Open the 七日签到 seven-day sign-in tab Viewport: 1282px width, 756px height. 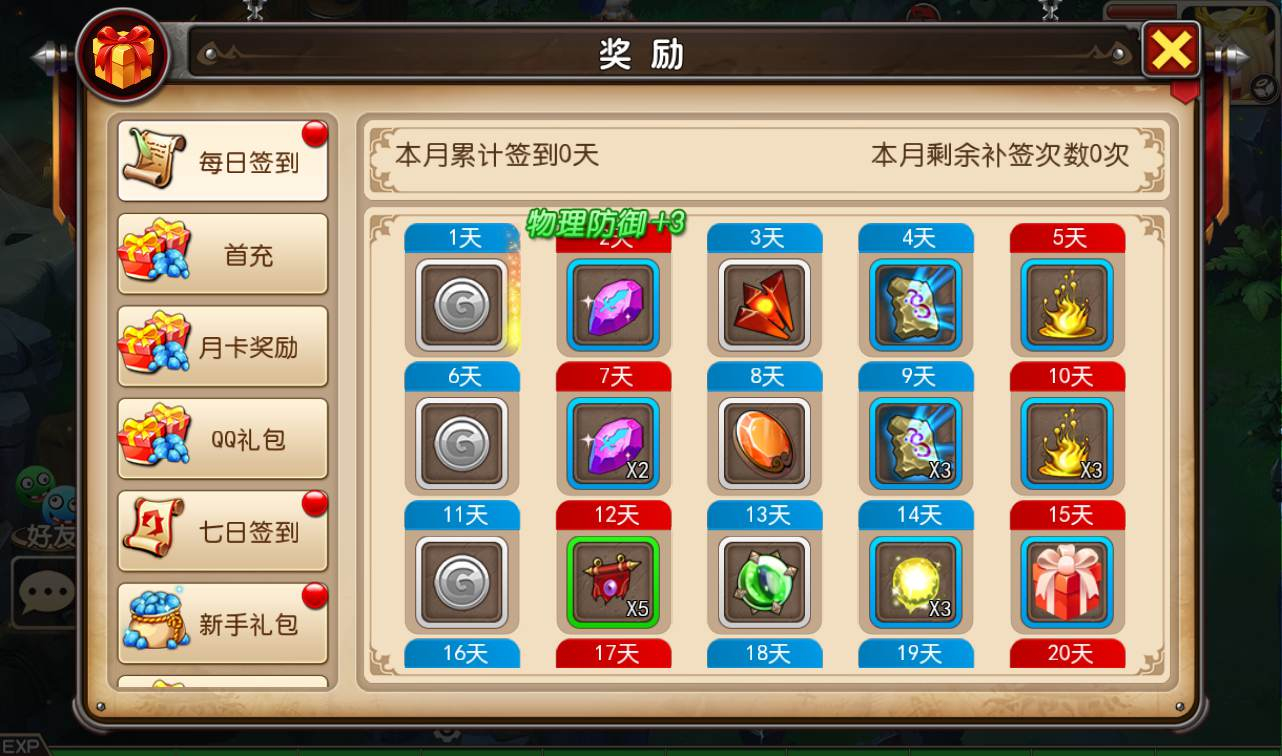point(223,531)
